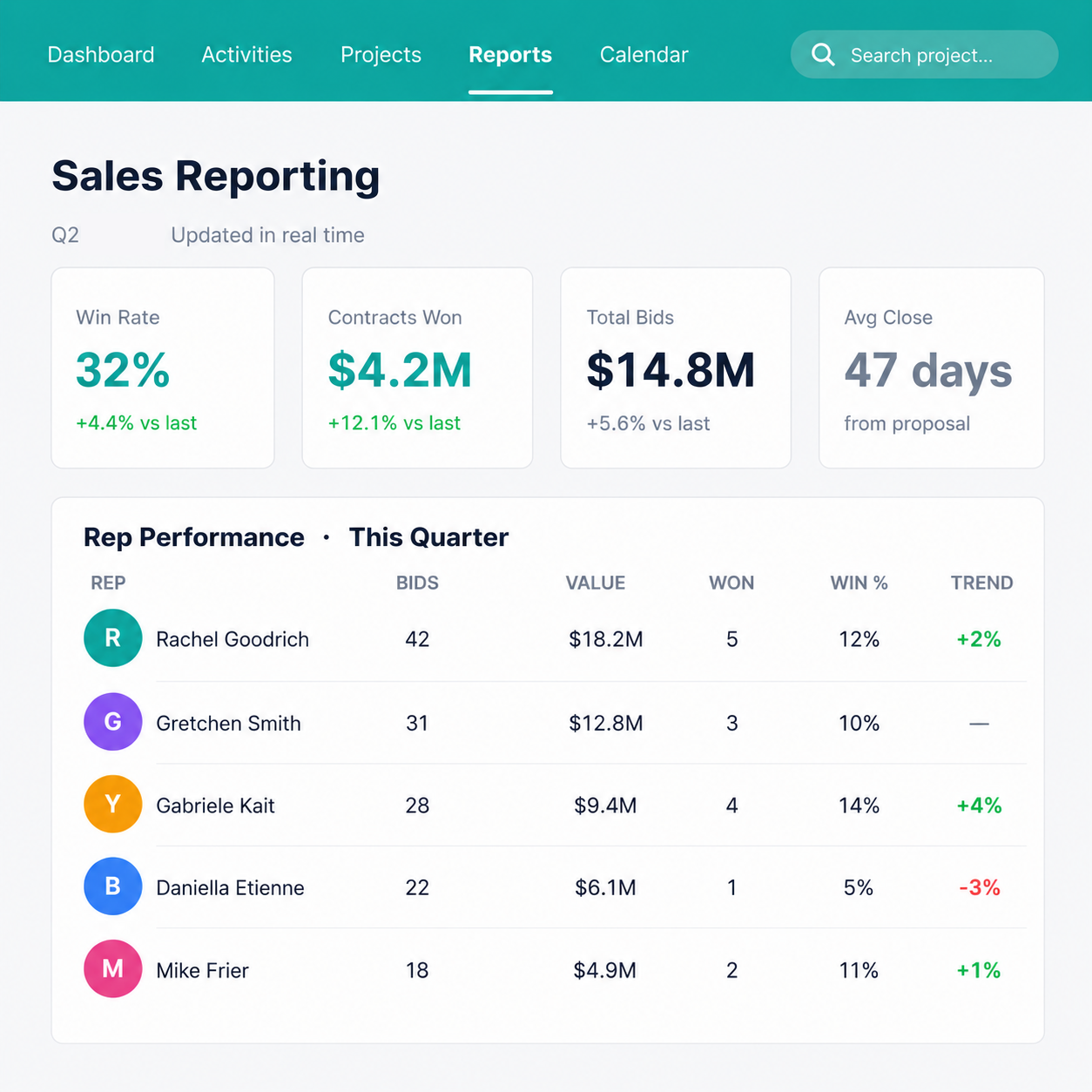This screenshot has height=1092, width=1092.
Task: Click Rachel Goodrich's 12% win cell
Action: pyautogui.click(x=859, y=639)
